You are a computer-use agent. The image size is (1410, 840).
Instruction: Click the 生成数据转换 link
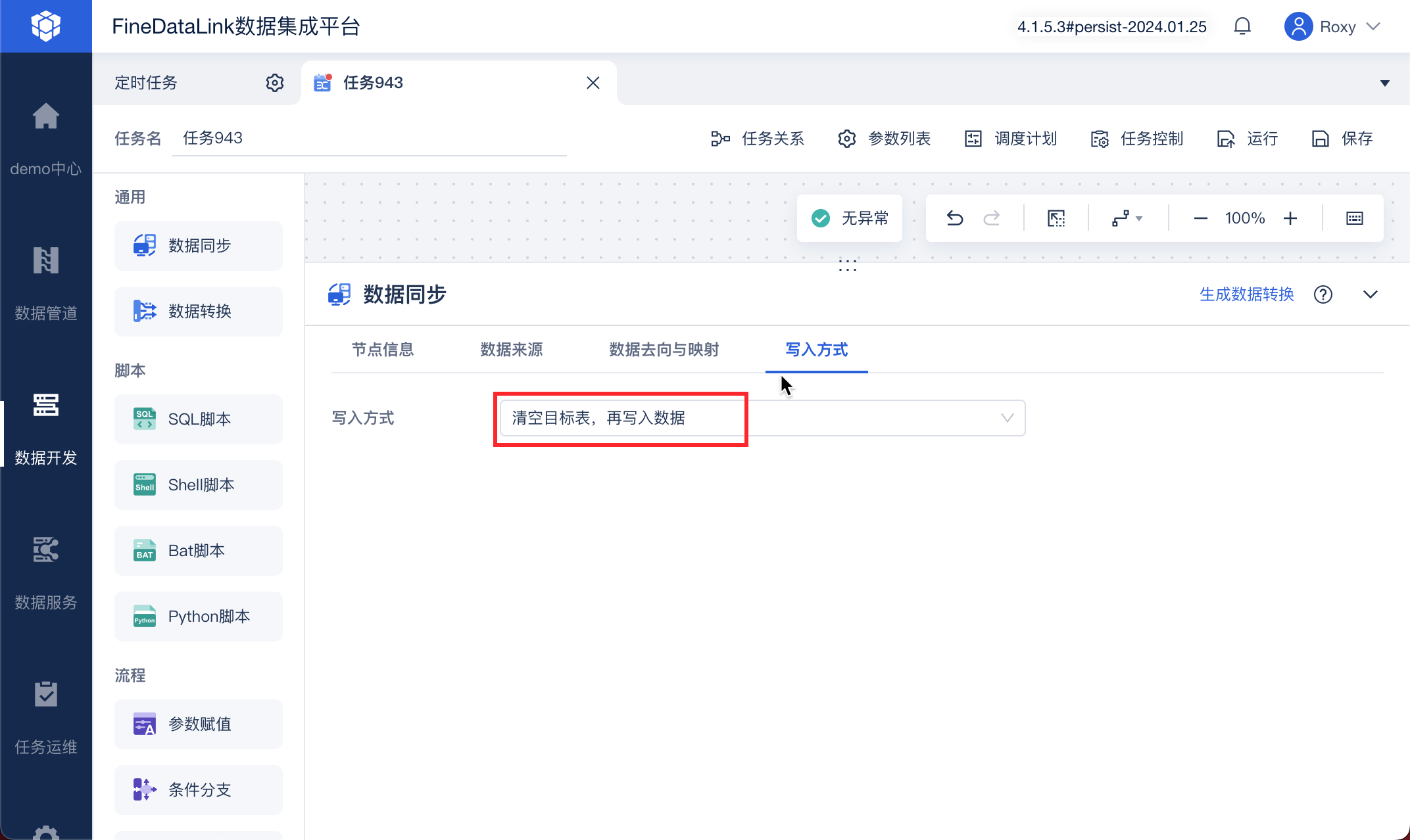point(1246,294)
